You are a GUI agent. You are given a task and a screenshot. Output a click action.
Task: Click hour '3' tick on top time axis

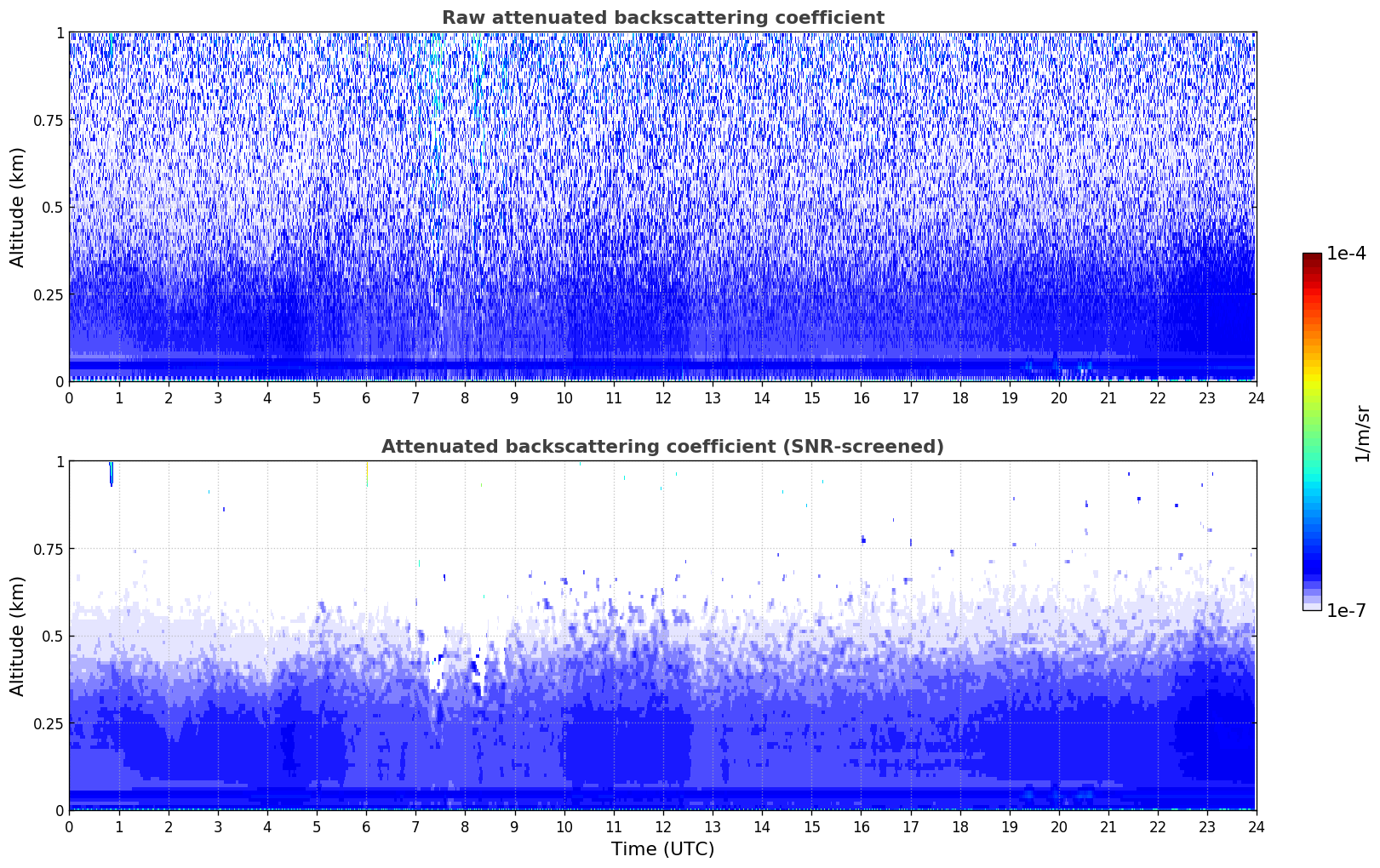tap(218, 397)
